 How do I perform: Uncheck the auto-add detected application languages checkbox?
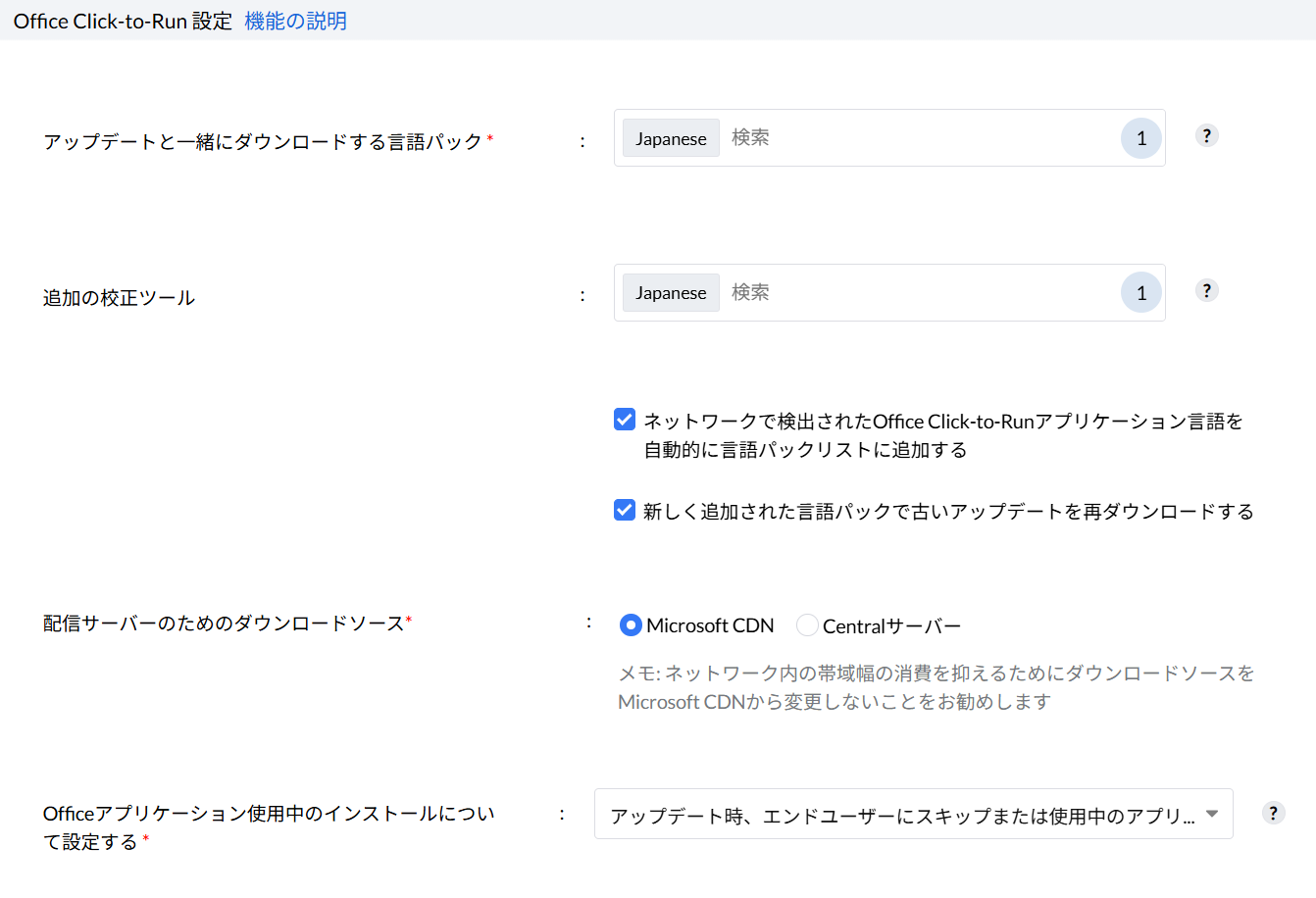tap(625, 421)
